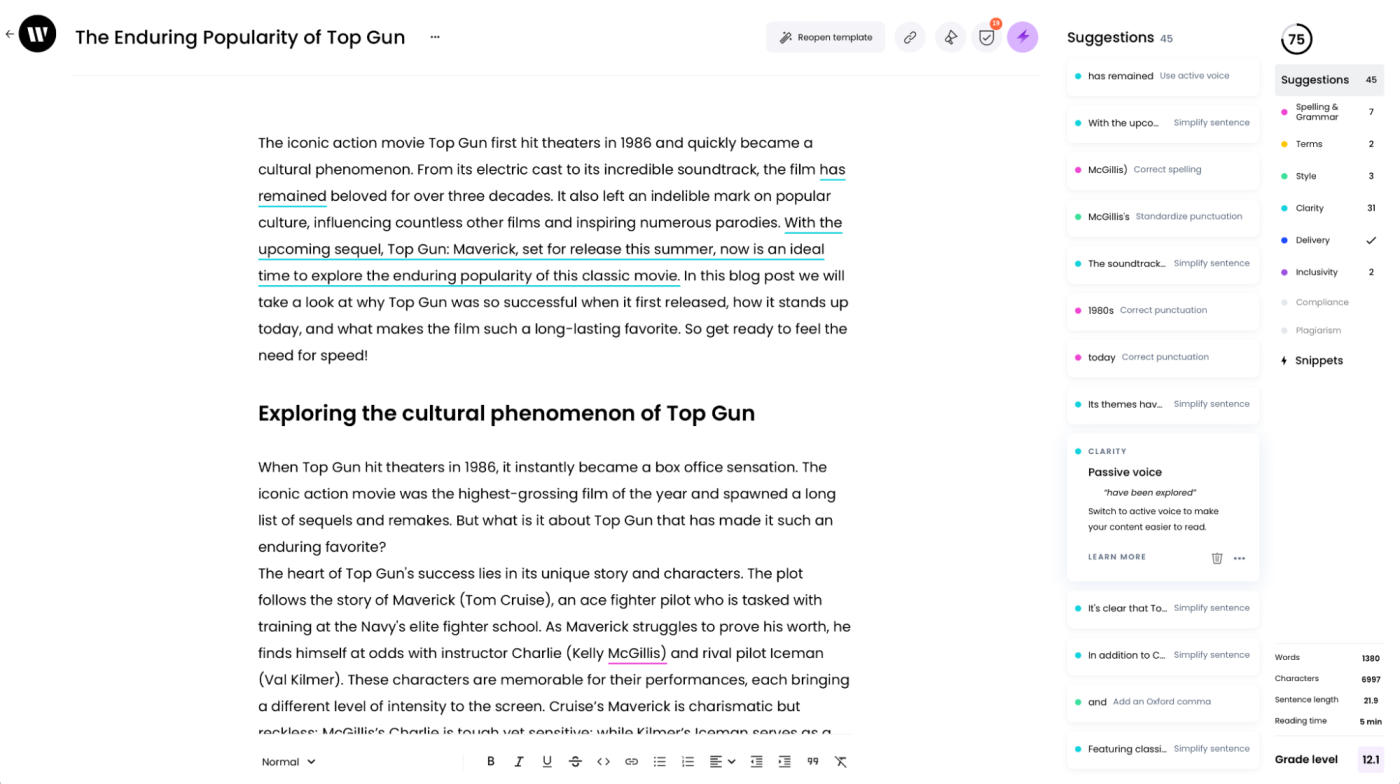This screenshot has height=784, width=1400.
Task: Open the Normal paragraph style dropdown
Action: [x=288, y=761]
